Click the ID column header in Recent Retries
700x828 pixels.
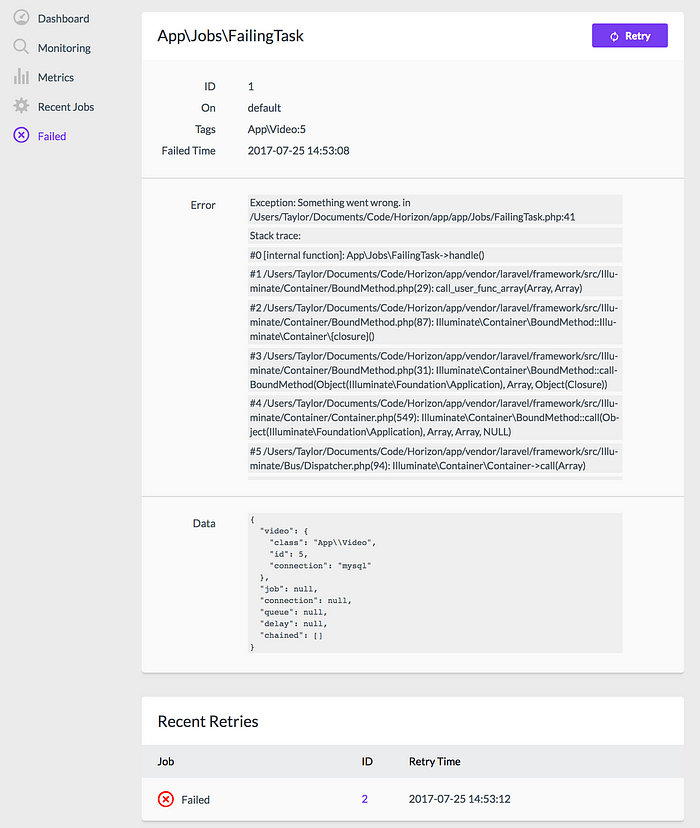[367, 761]
